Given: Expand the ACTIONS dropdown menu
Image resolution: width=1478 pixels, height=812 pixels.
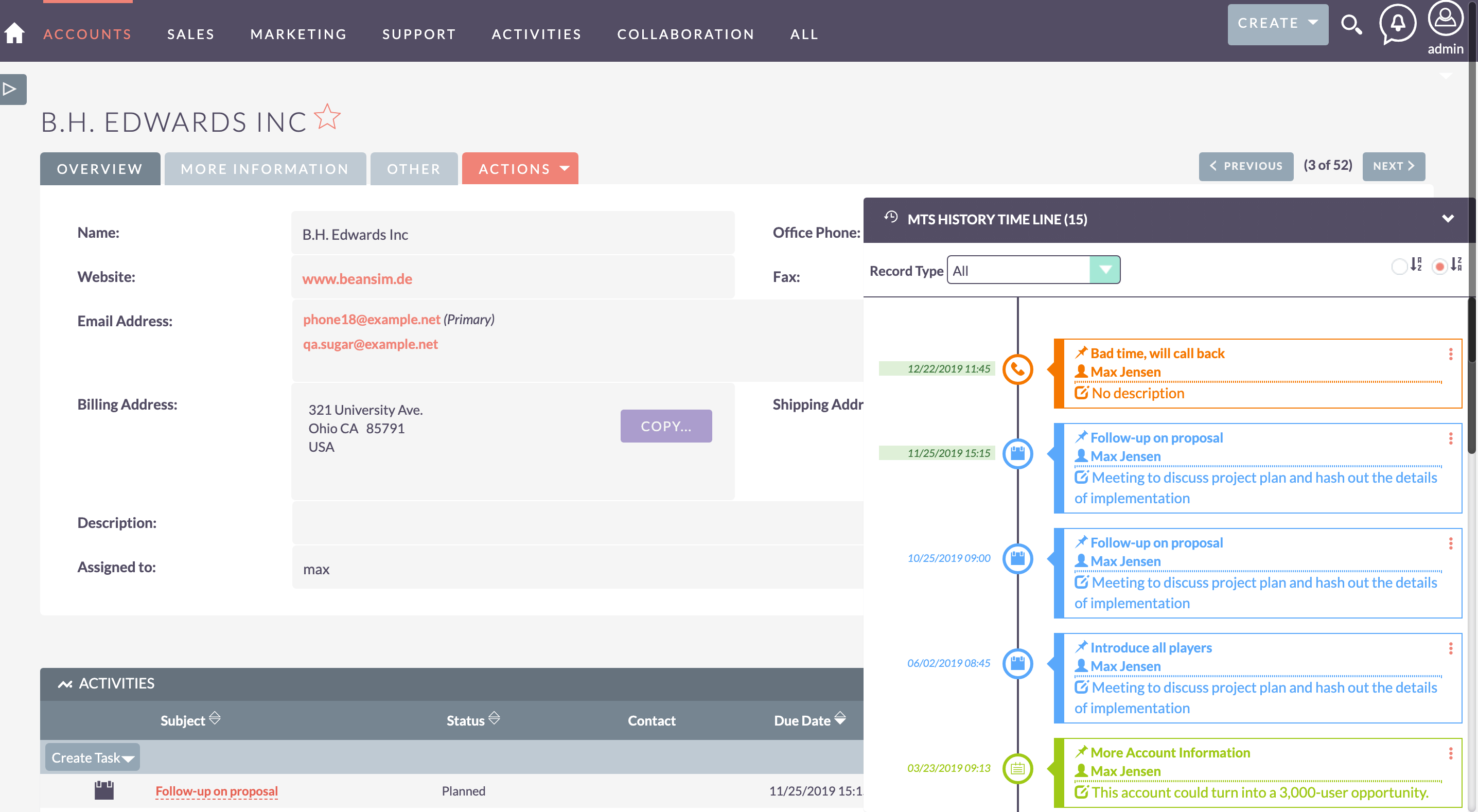Looking at the screenshot, I should click(520, 167).
